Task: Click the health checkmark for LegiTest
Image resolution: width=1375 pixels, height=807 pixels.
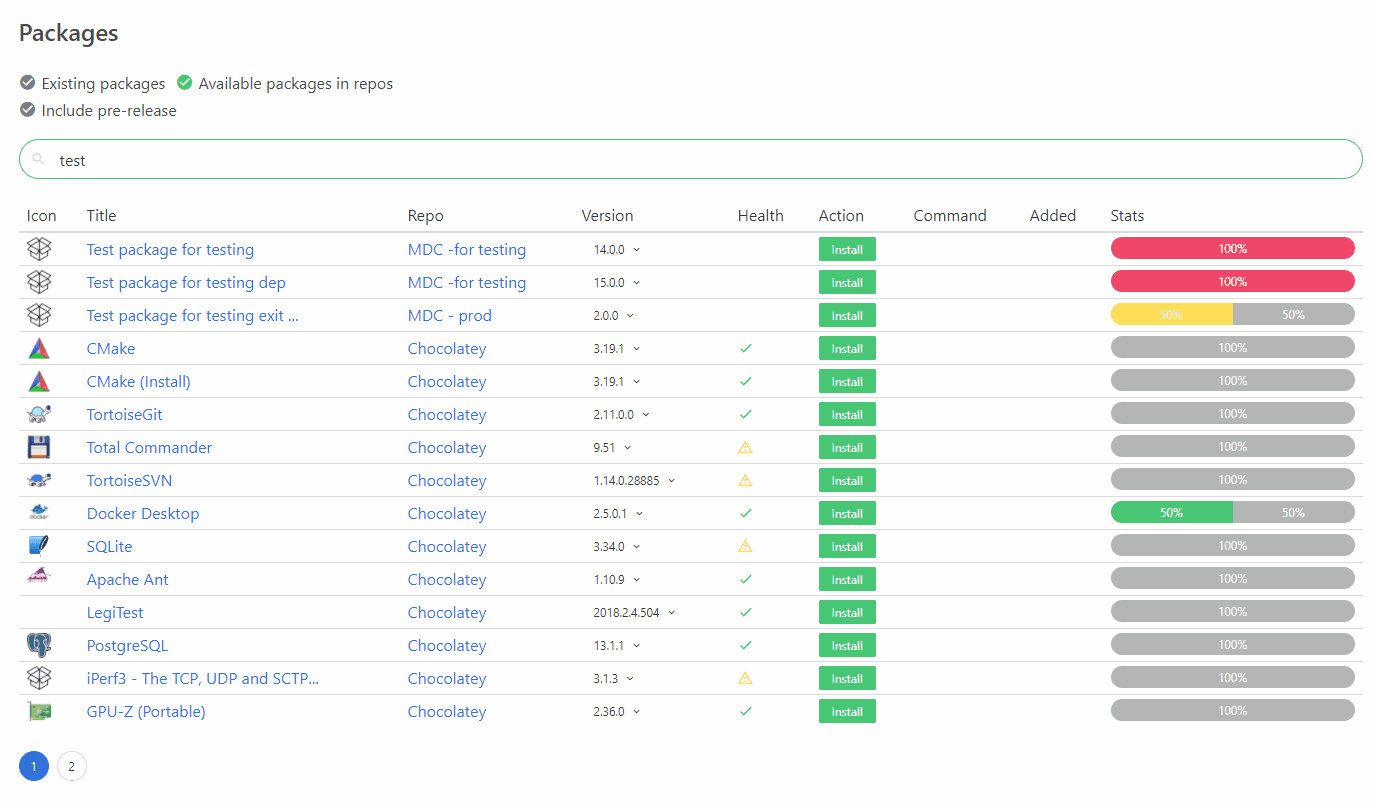Action: click(x=745, y=612)
